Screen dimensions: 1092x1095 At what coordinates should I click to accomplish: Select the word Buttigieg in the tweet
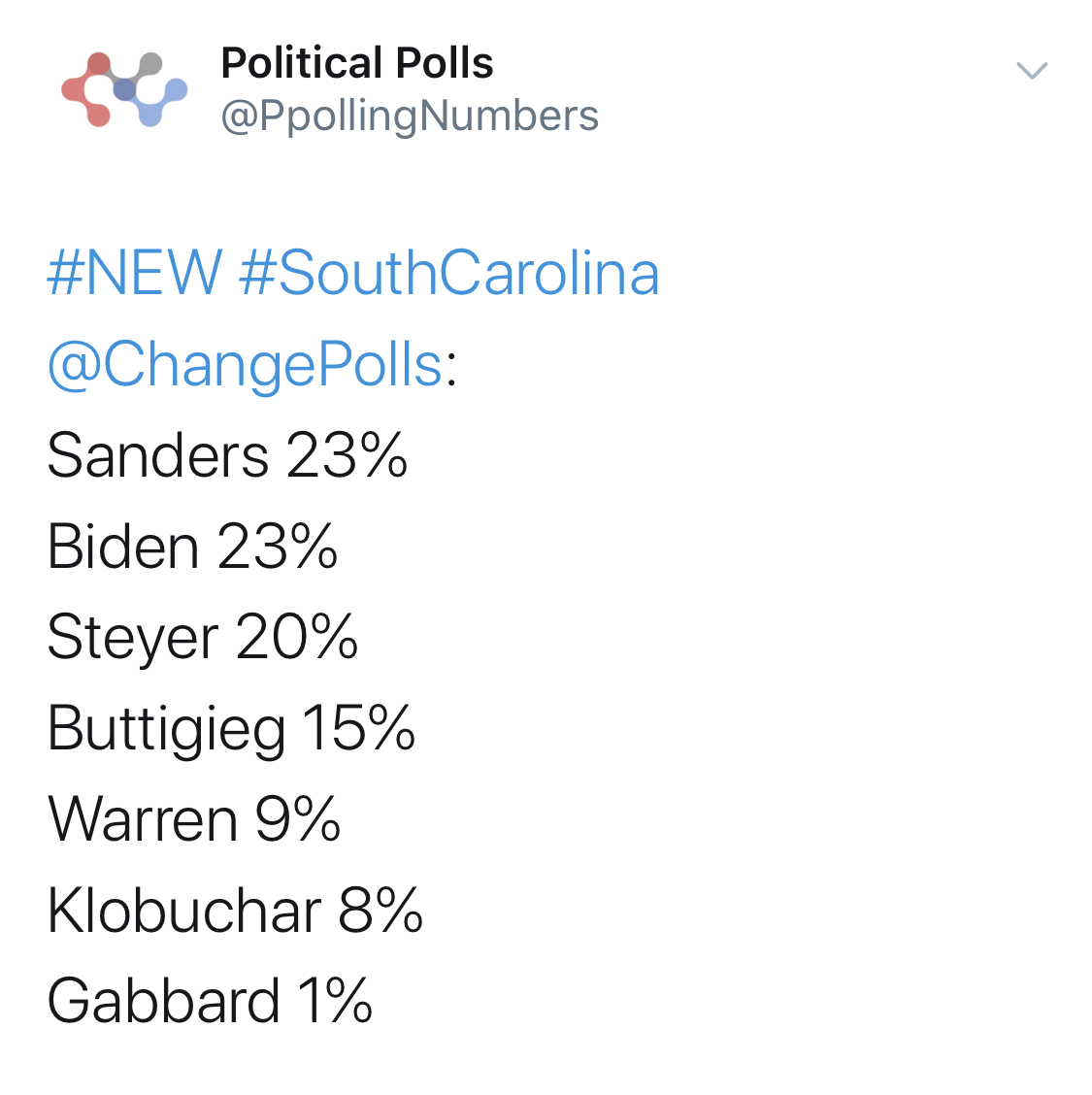166,730
